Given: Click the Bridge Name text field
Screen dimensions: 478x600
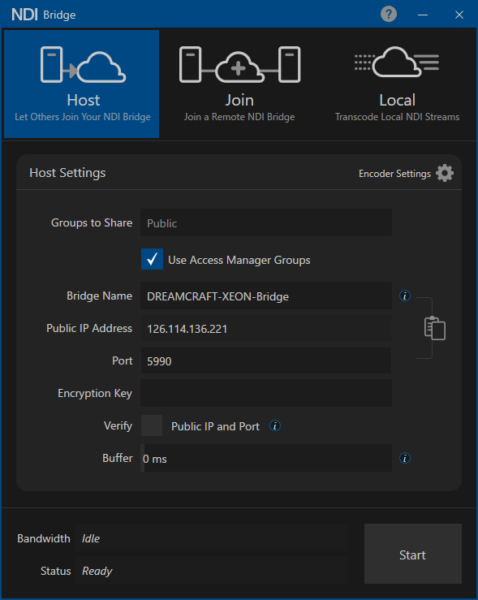Looking at the screenshot, I should (266, 296).
